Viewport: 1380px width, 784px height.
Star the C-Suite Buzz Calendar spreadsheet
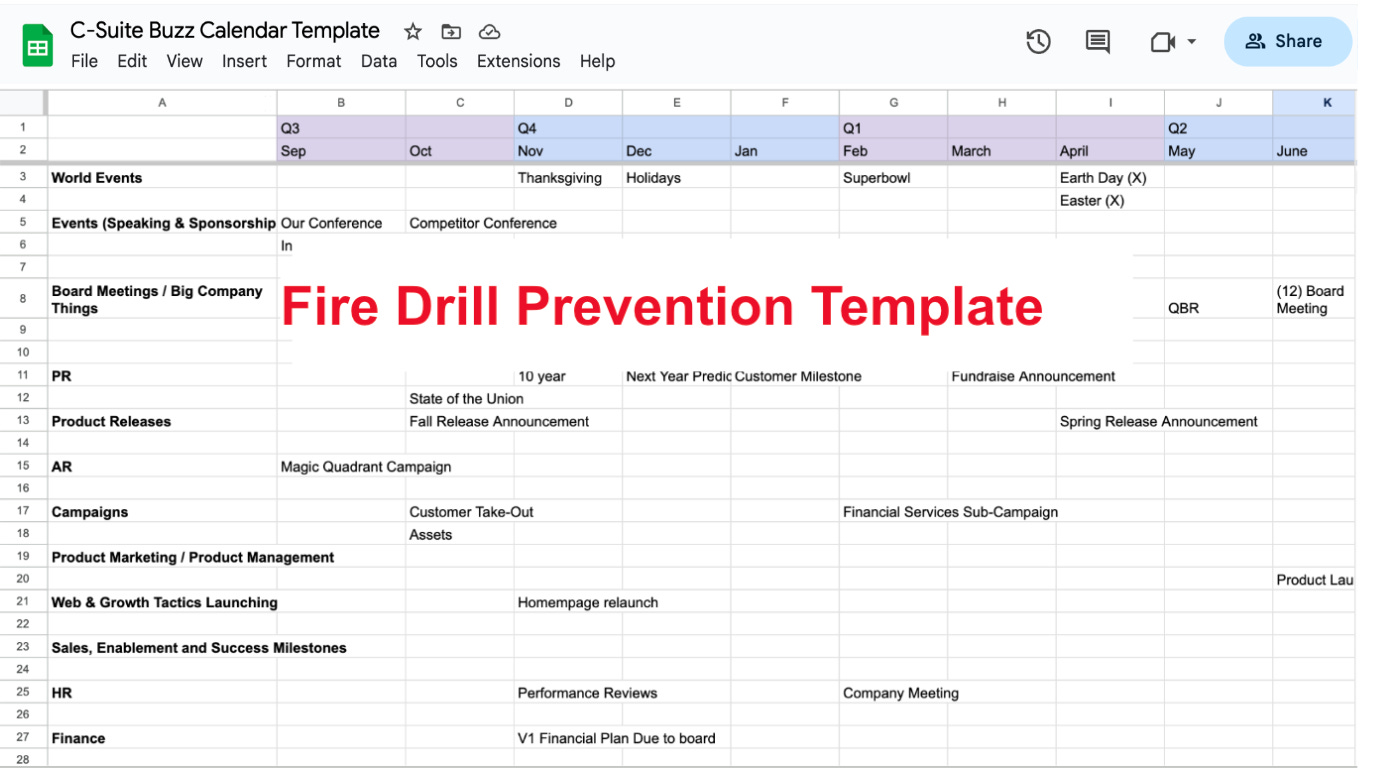pyautogui.click(x=412, y=31)
